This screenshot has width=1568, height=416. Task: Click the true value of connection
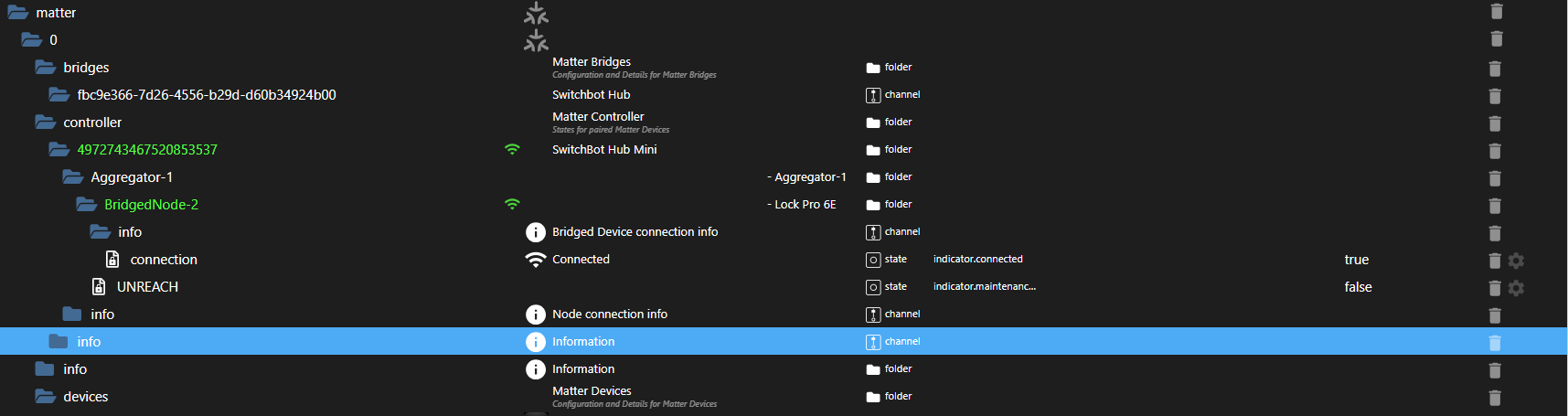[1356, 260]
